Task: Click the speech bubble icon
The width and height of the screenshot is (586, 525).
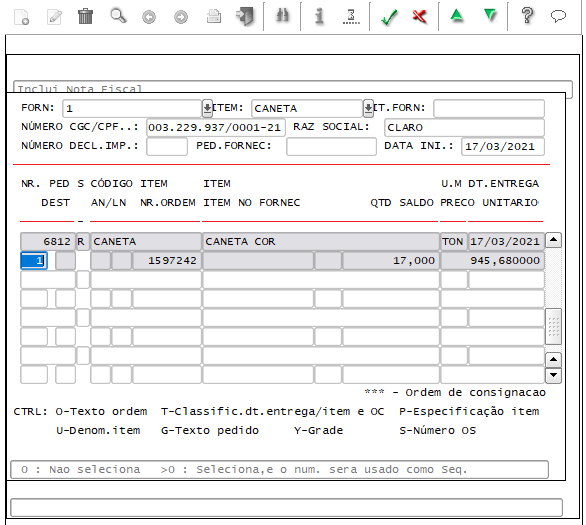Action: [558, 16]
